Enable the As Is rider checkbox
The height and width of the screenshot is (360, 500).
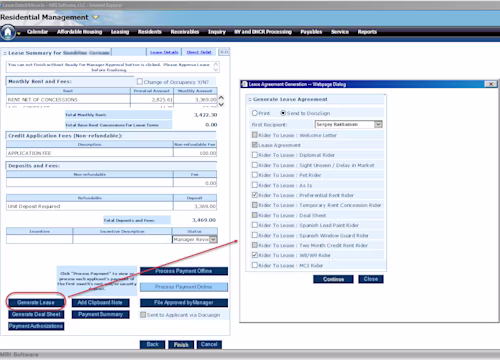[255, 185]
